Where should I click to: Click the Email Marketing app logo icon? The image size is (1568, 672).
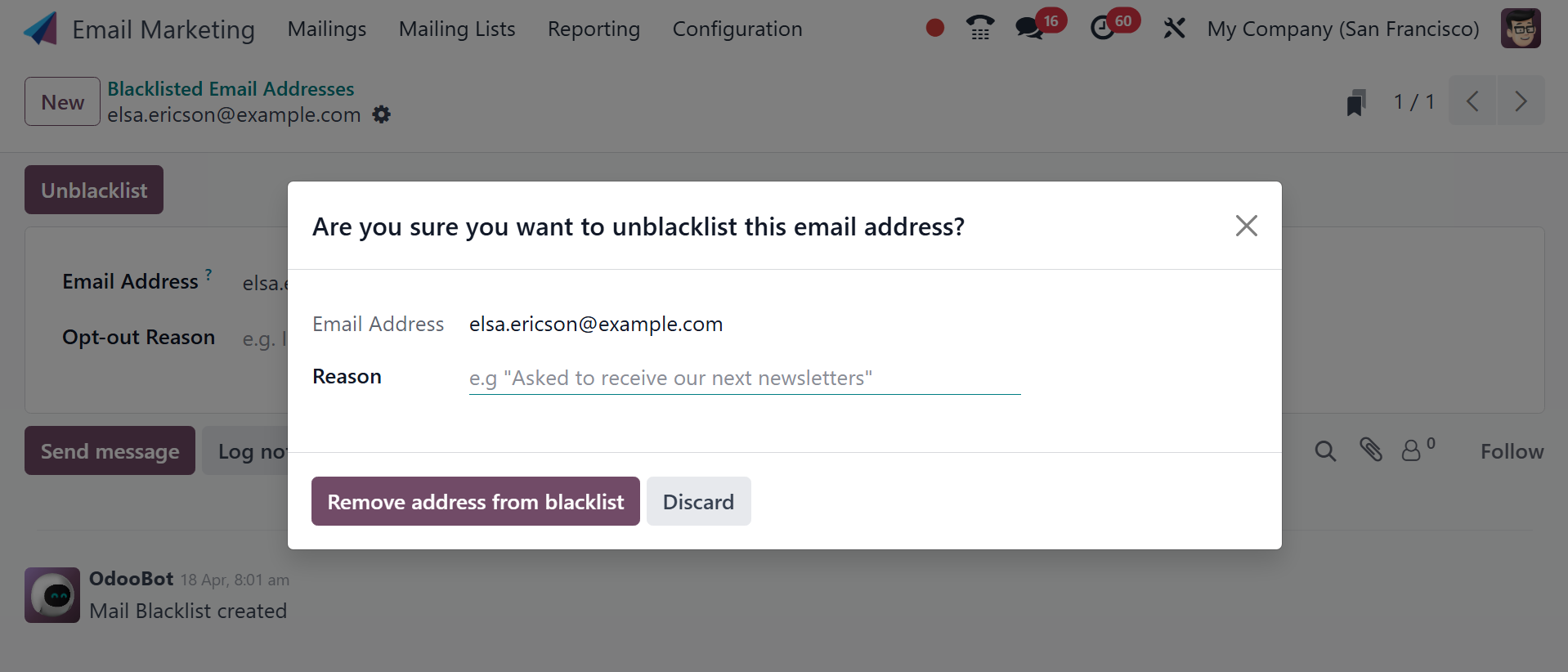[41, 29]
